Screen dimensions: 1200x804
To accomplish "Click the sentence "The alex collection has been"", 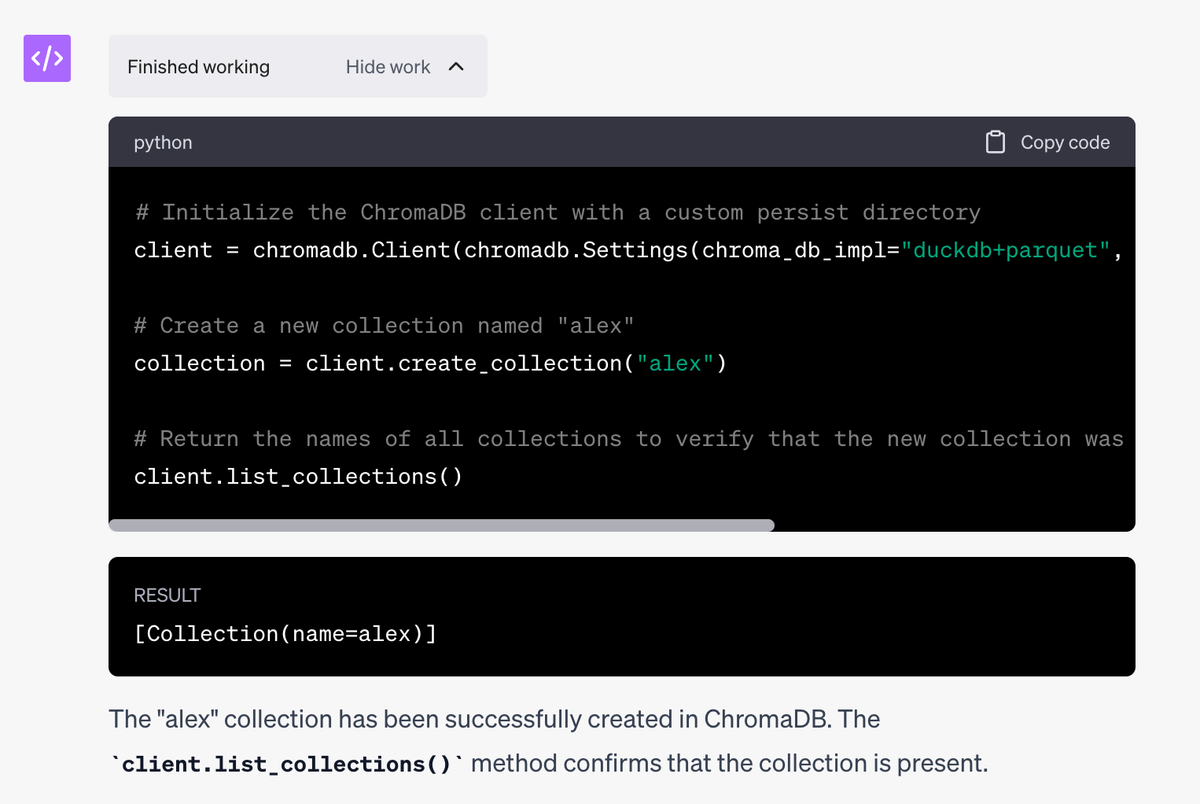I will pyautogui.click(x=400, y=719).
